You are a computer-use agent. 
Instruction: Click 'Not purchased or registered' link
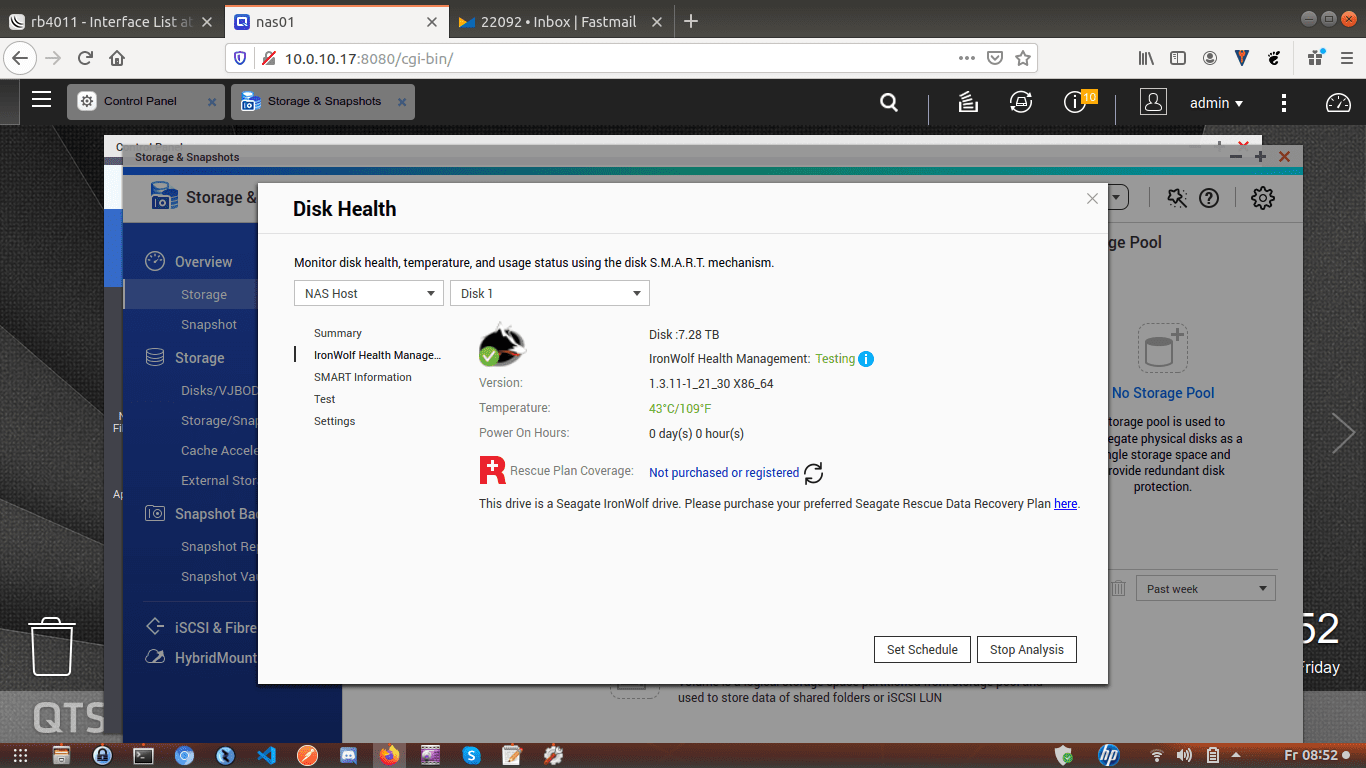pyautogui.click(x=724, y=473)
